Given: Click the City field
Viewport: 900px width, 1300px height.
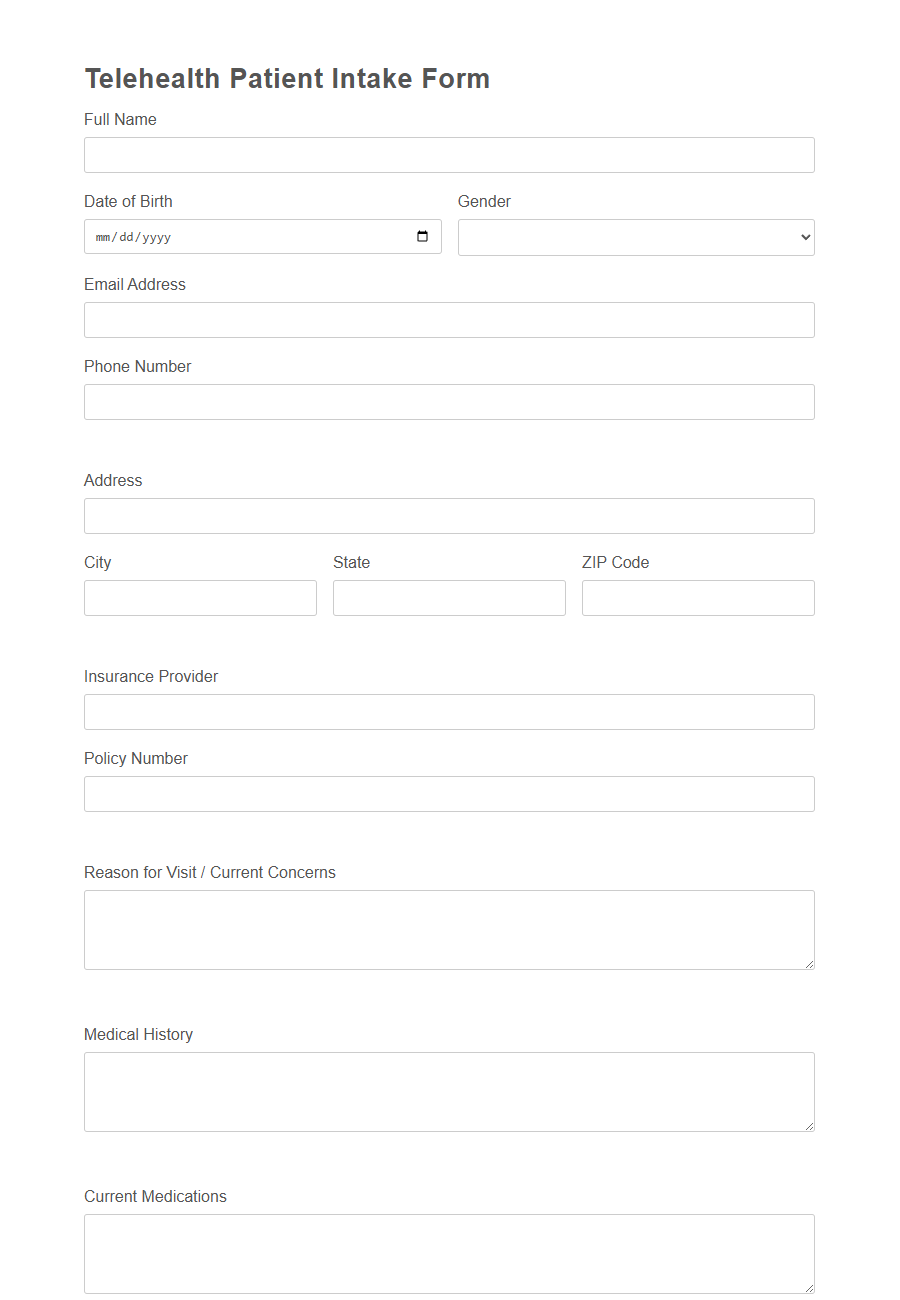Looking at the screenshot, I should tap(200, 597).
